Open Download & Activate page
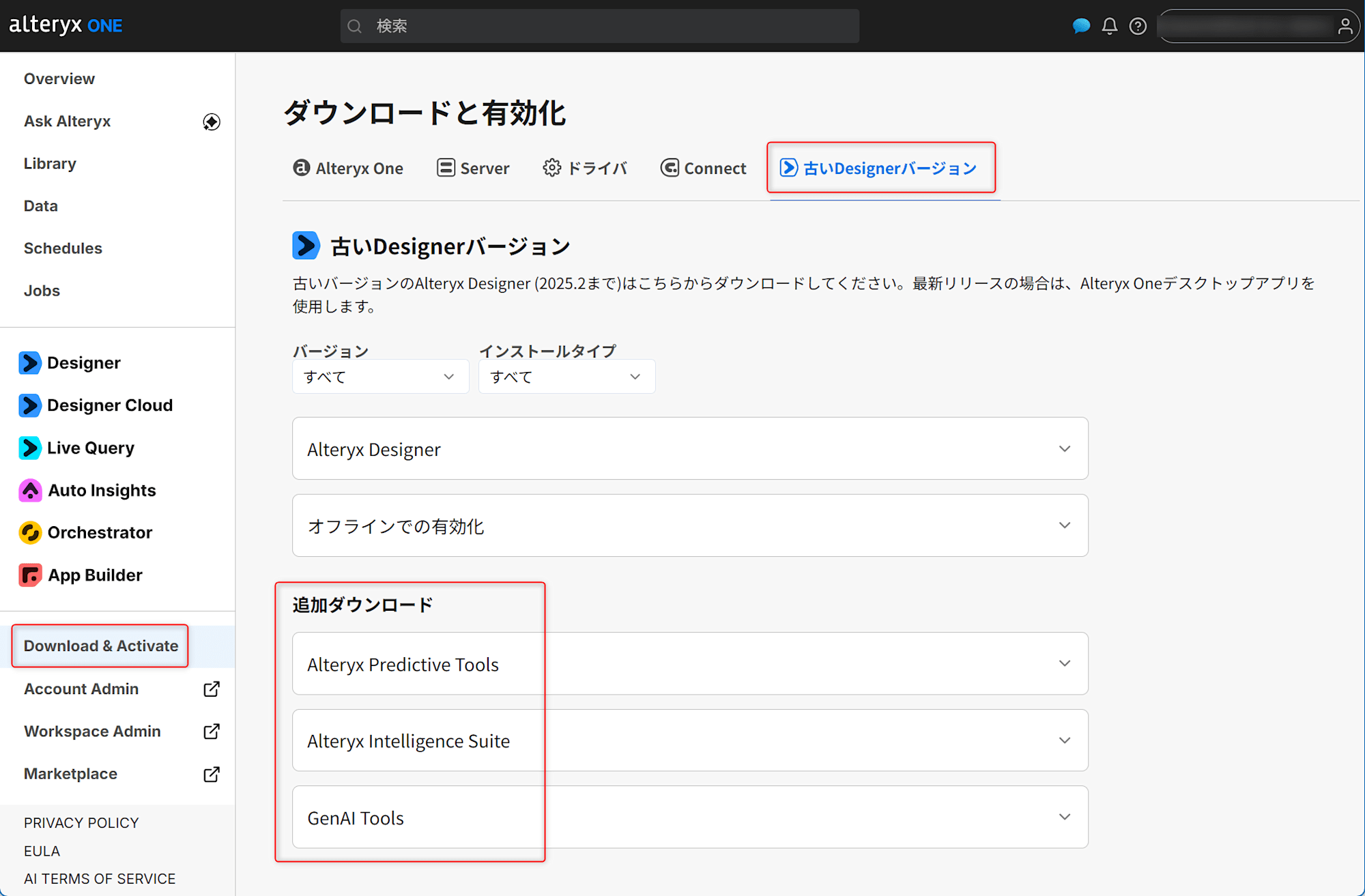 100,646
